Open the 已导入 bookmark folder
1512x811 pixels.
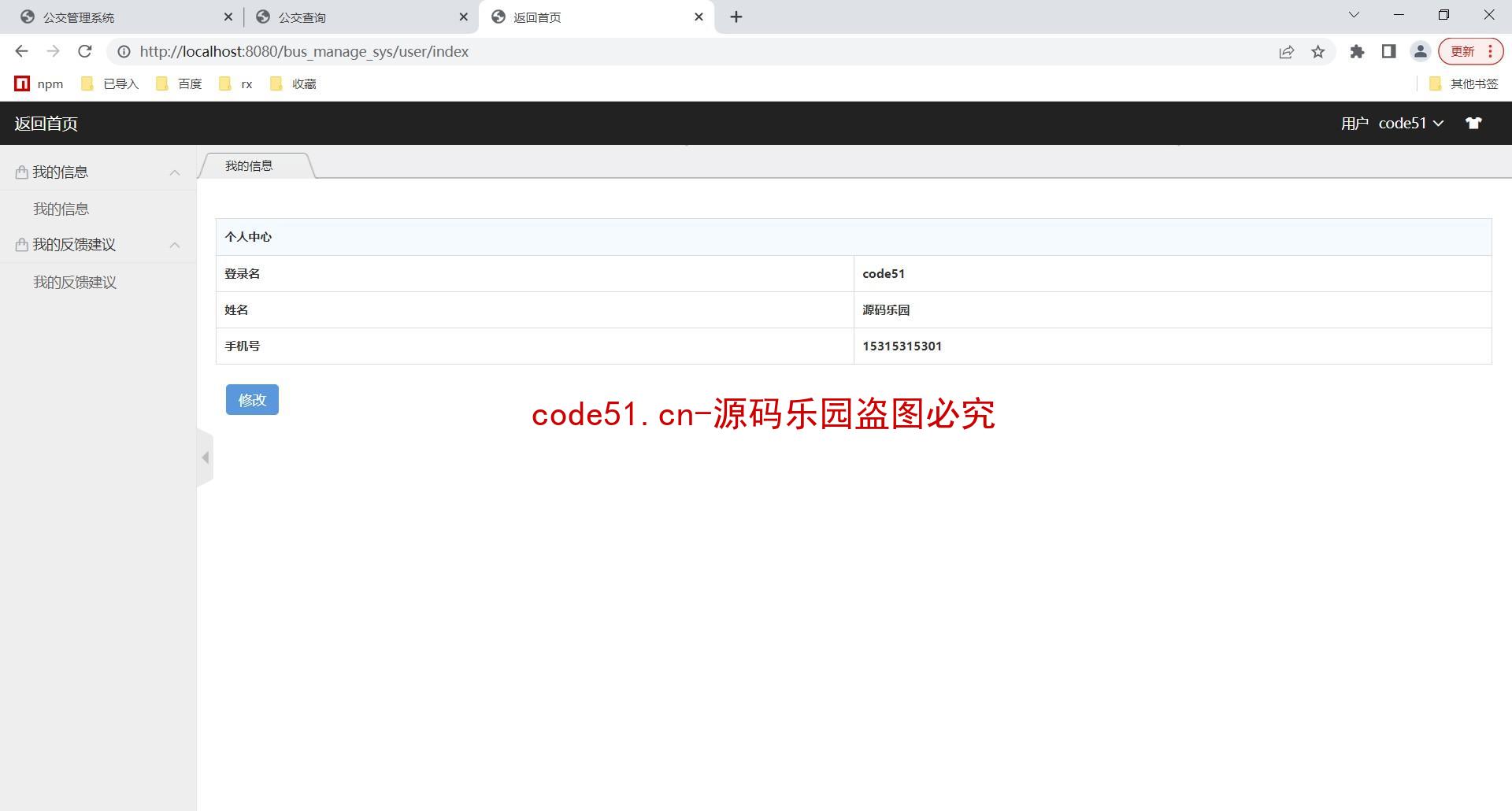110,83
